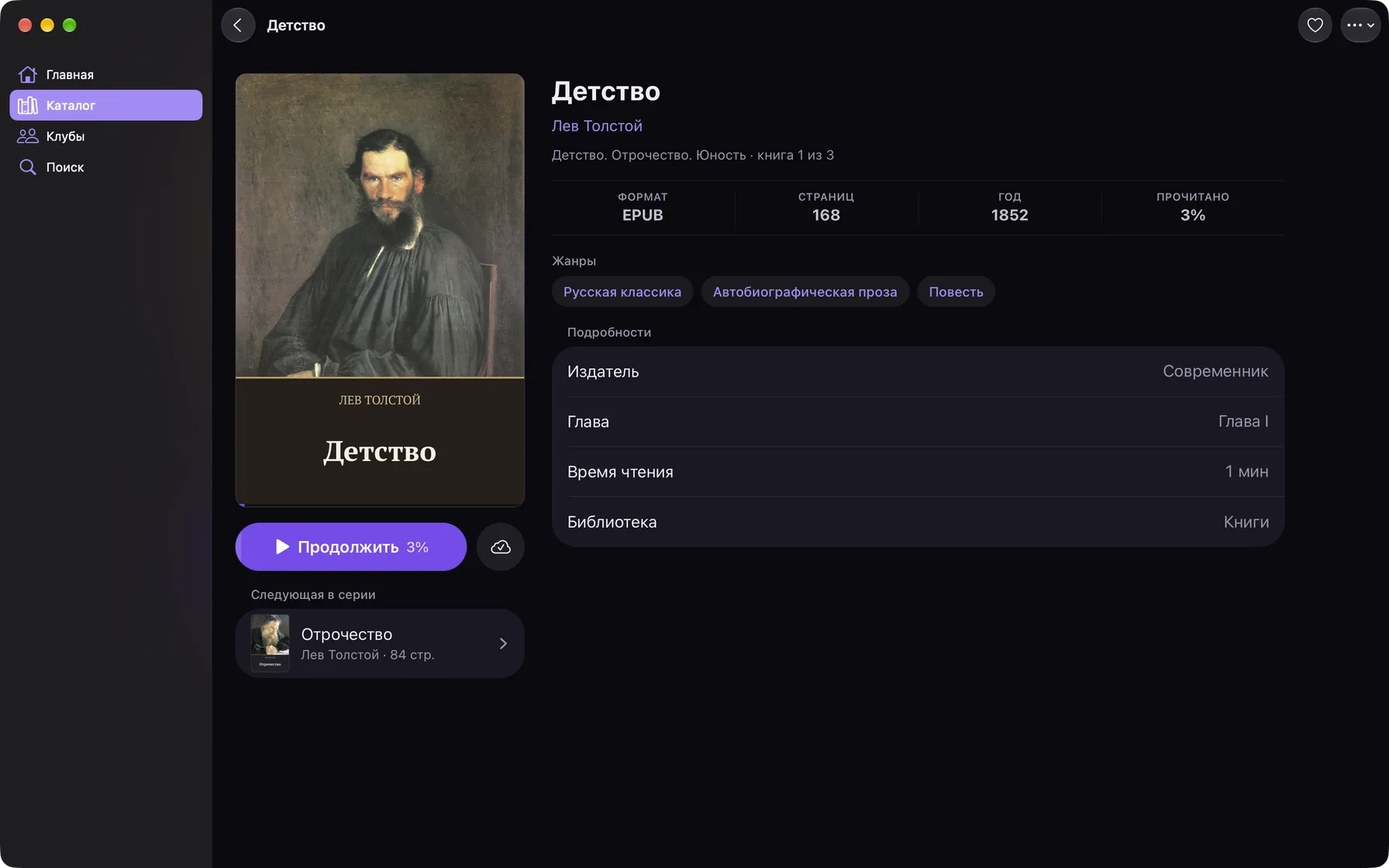Image resolution: width=1389 pixels, height=868 pixels.
Task: Click the Издатель row value Современник
Action: click(x=1215, y=372)
